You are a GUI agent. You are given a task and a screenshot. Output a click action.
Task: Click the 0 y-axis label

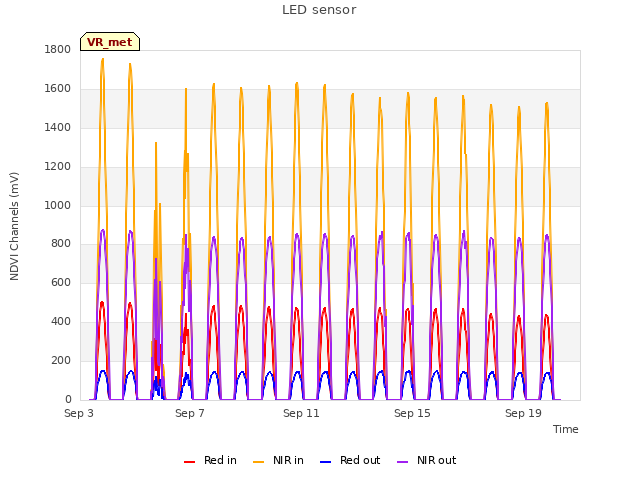click(68, 399)
